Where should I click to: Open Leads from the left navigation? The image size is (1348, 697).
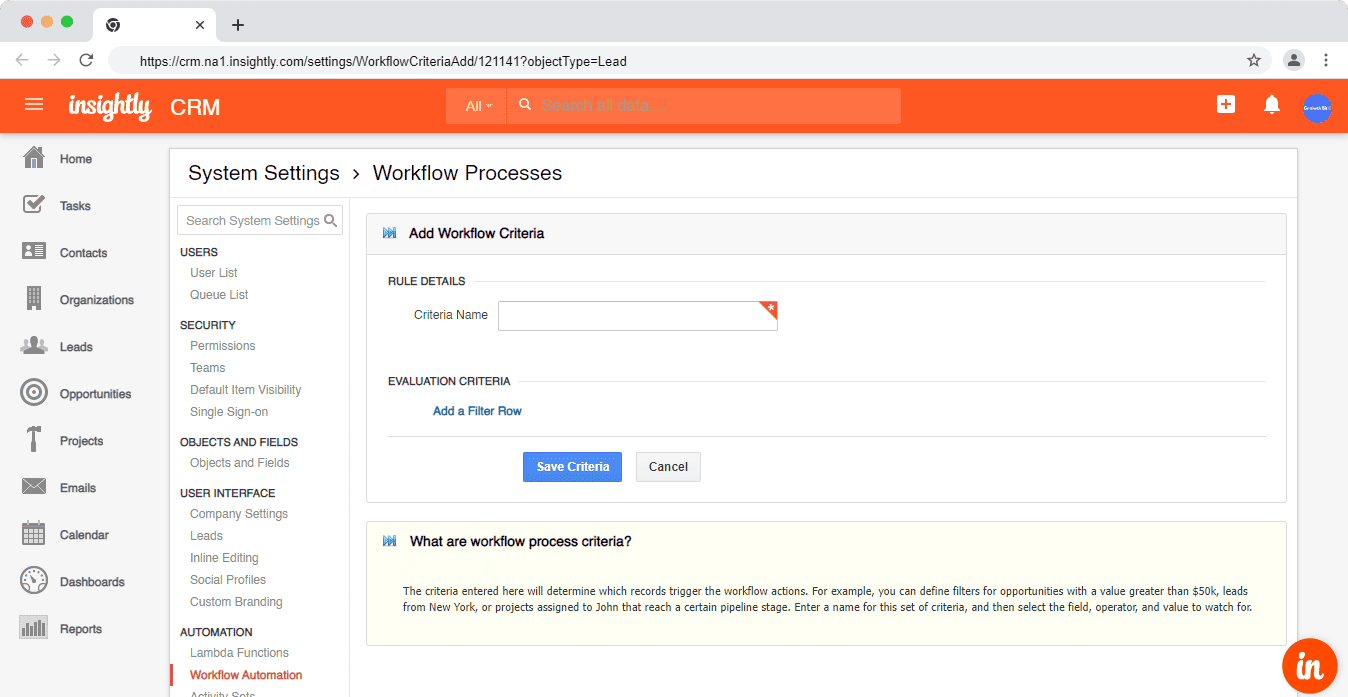(75, 346)
